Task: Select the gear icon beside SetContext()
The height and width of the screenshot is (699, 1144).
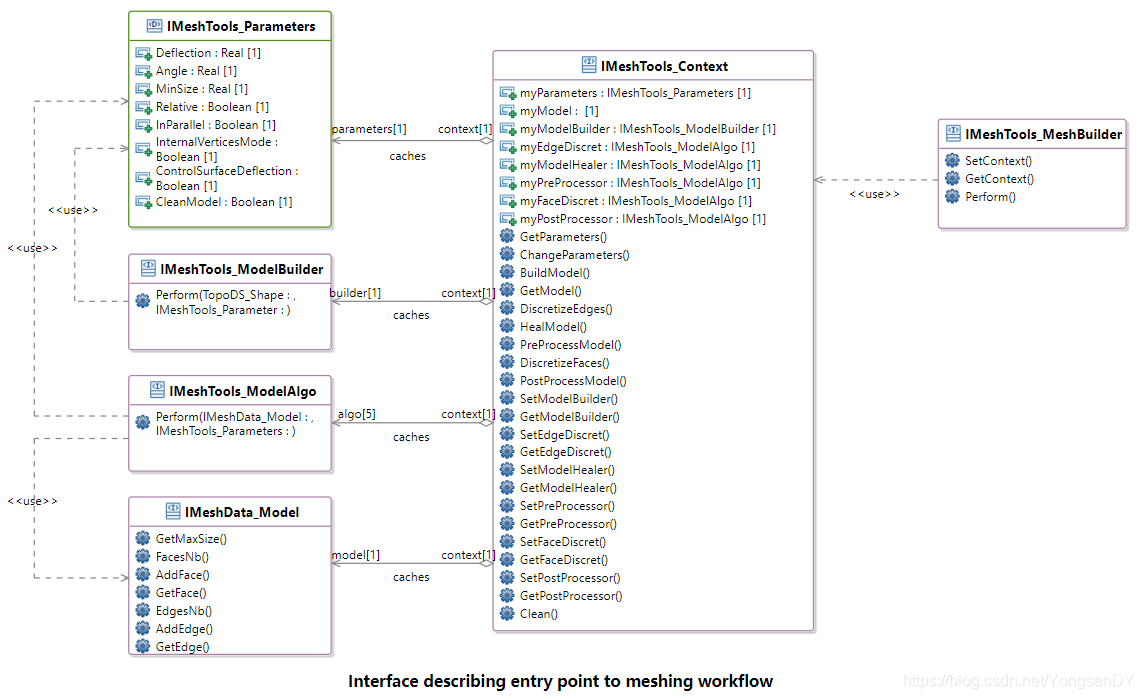Action: point(952,161)
